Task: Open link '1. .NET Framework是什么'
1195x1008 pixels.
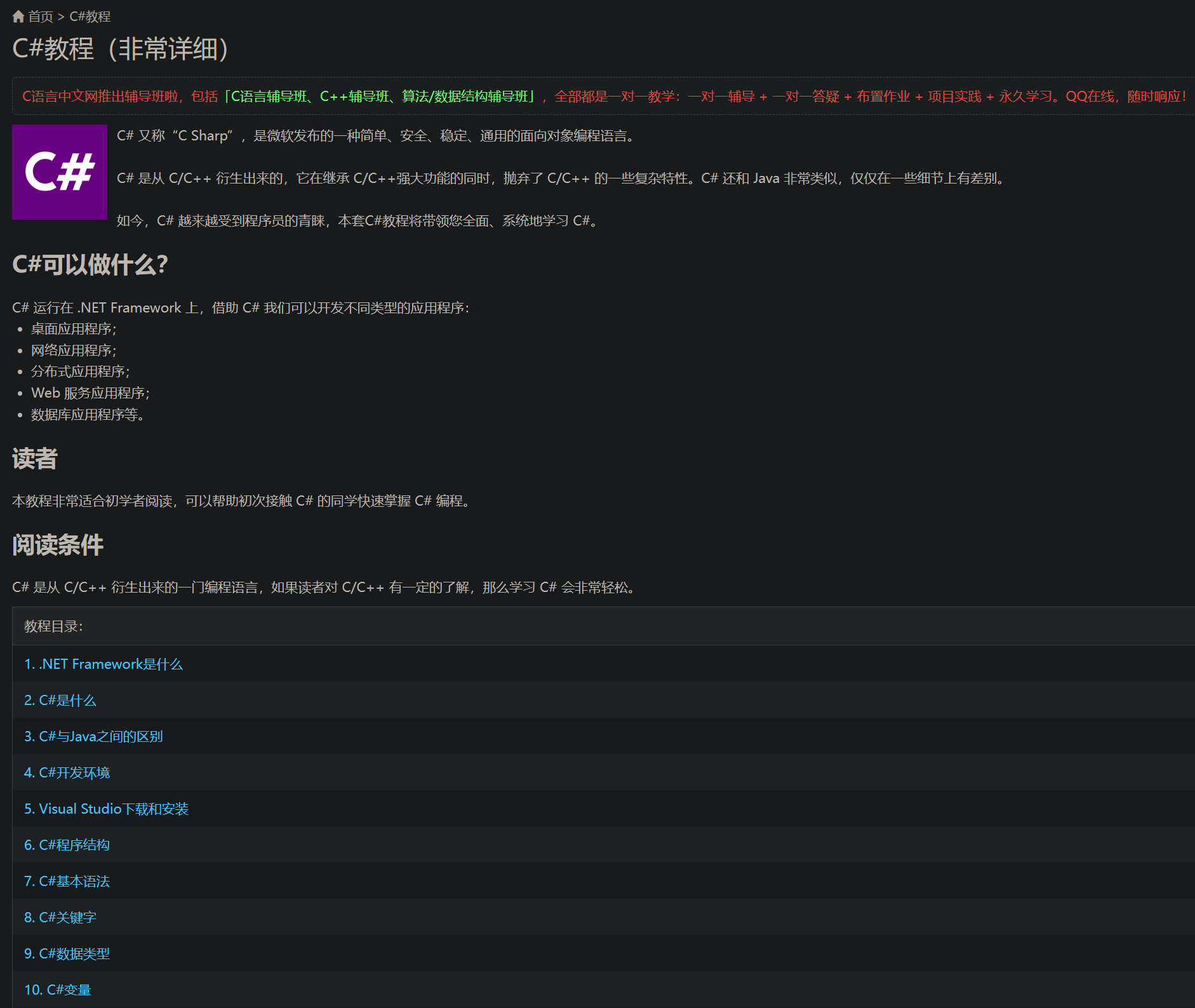Action: click(103, 664)
